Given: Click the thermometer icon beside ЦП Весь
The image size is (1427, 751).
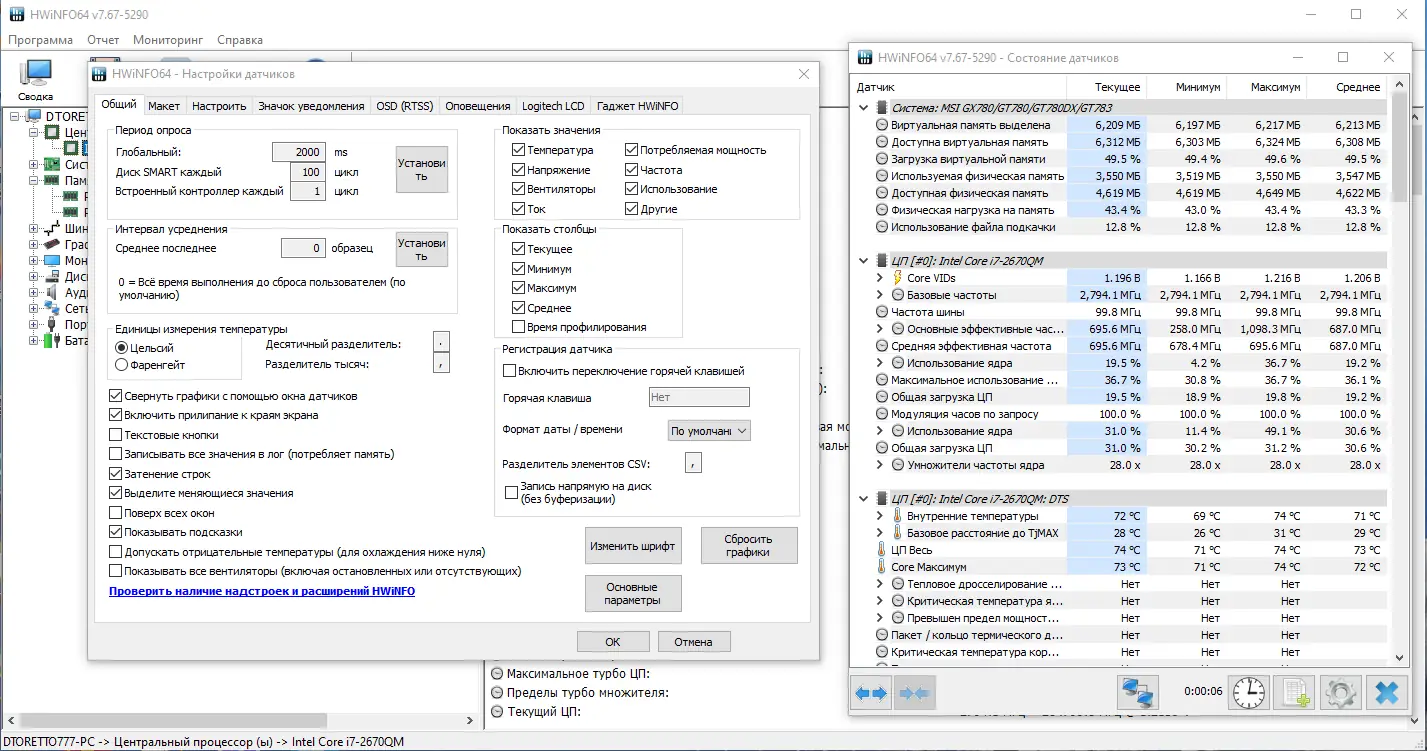Looking at the screenshot, I should click(x=882, y=550).
